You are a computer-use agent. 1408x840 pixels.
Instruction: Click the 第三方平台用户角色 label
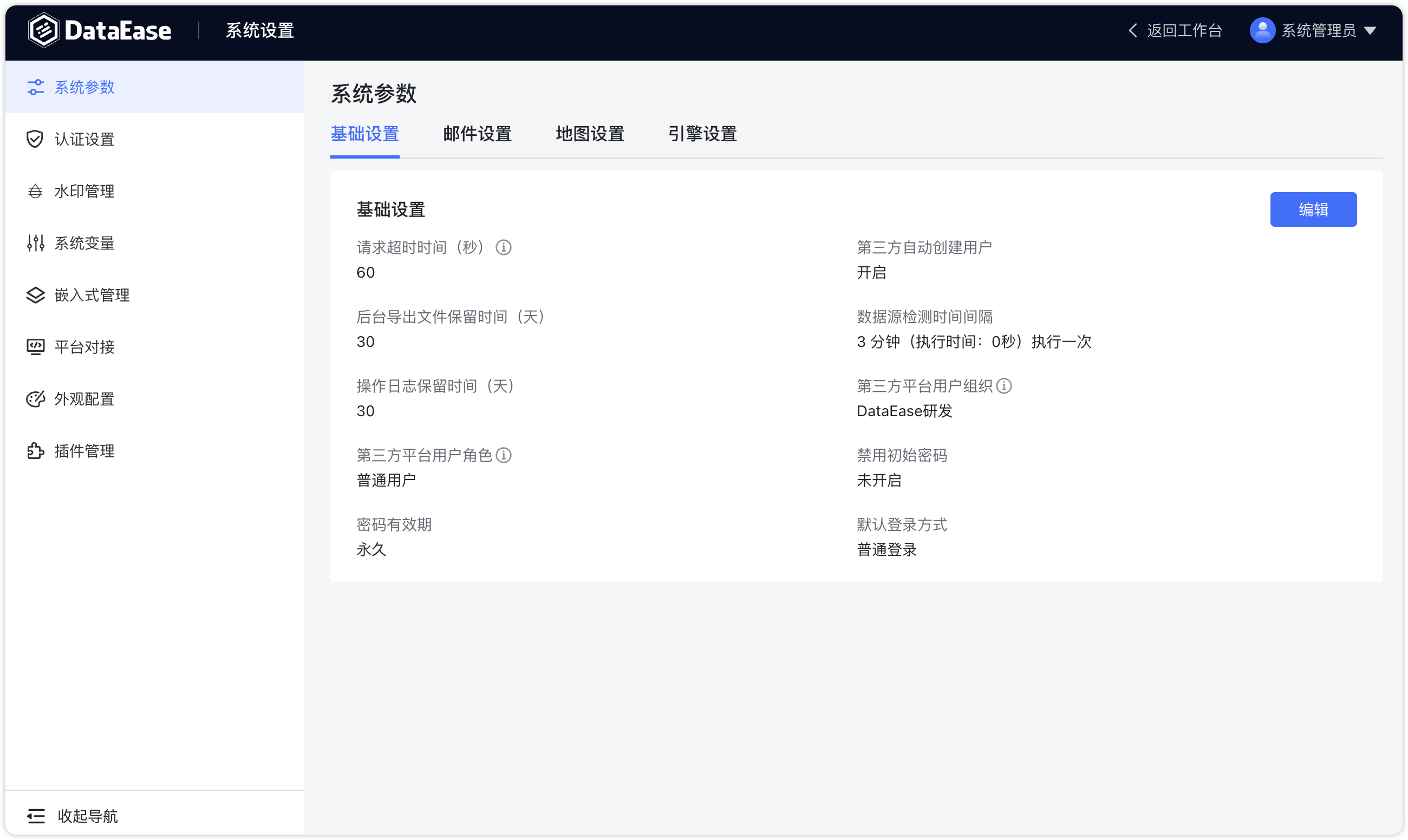424,455
